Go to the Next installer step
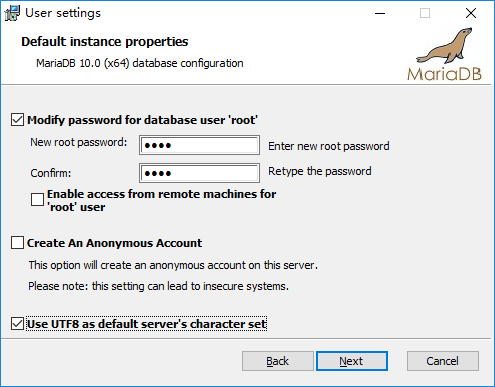This screenshot has width=495, height=387. (x=352, y=361)
